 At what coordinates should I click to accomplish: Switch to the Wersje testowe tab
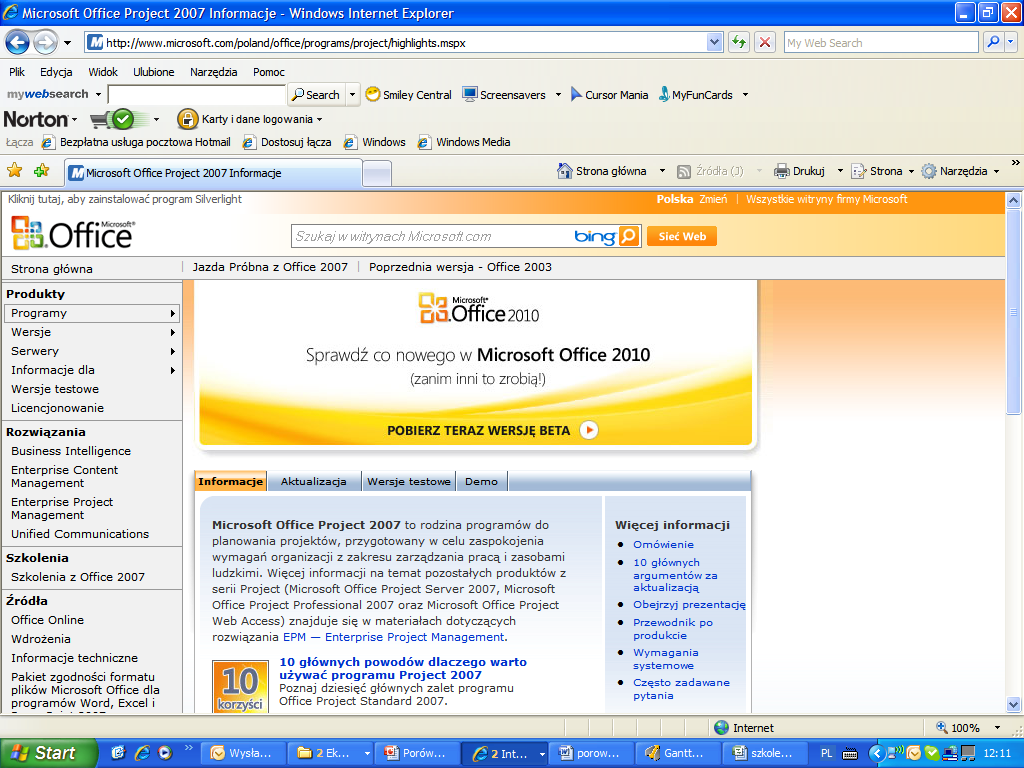coord(409,481)
